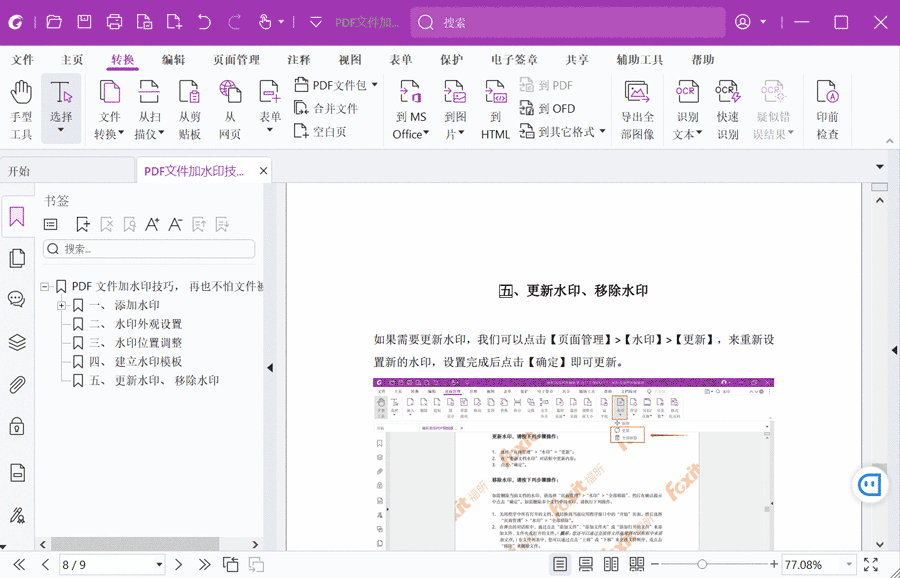Enable single page view mode
This screenshot has width=900, height=578.
tap(560, 564)
